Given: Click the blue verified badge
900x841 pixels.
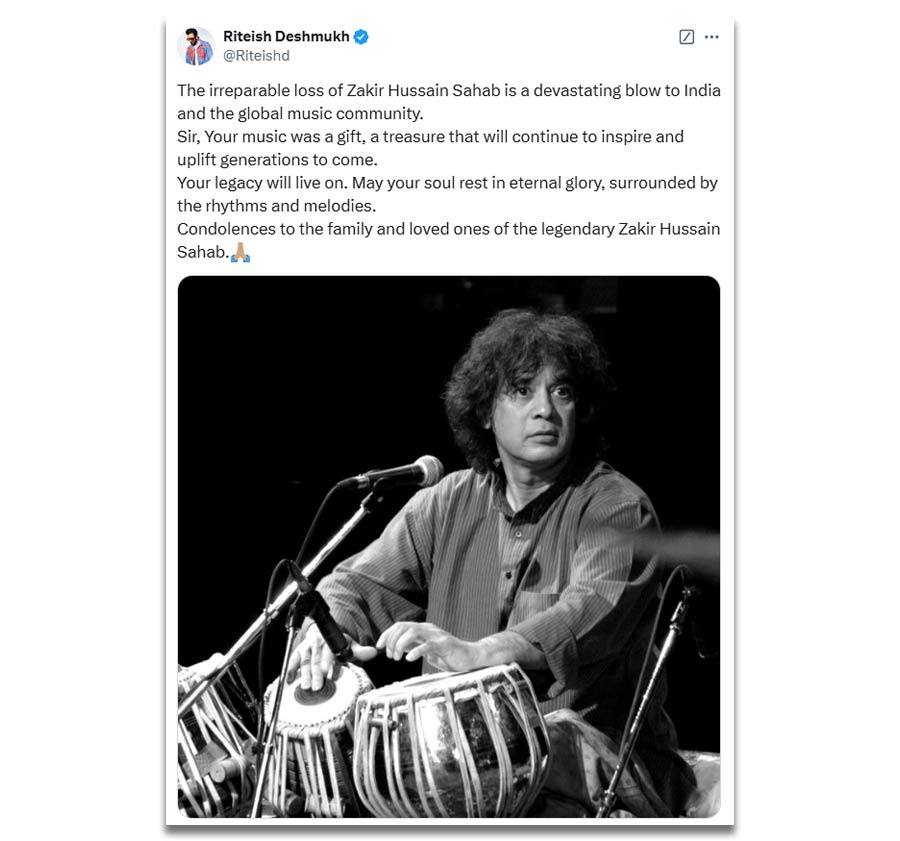Looking at the screenshot, I should tap(361, 37).
